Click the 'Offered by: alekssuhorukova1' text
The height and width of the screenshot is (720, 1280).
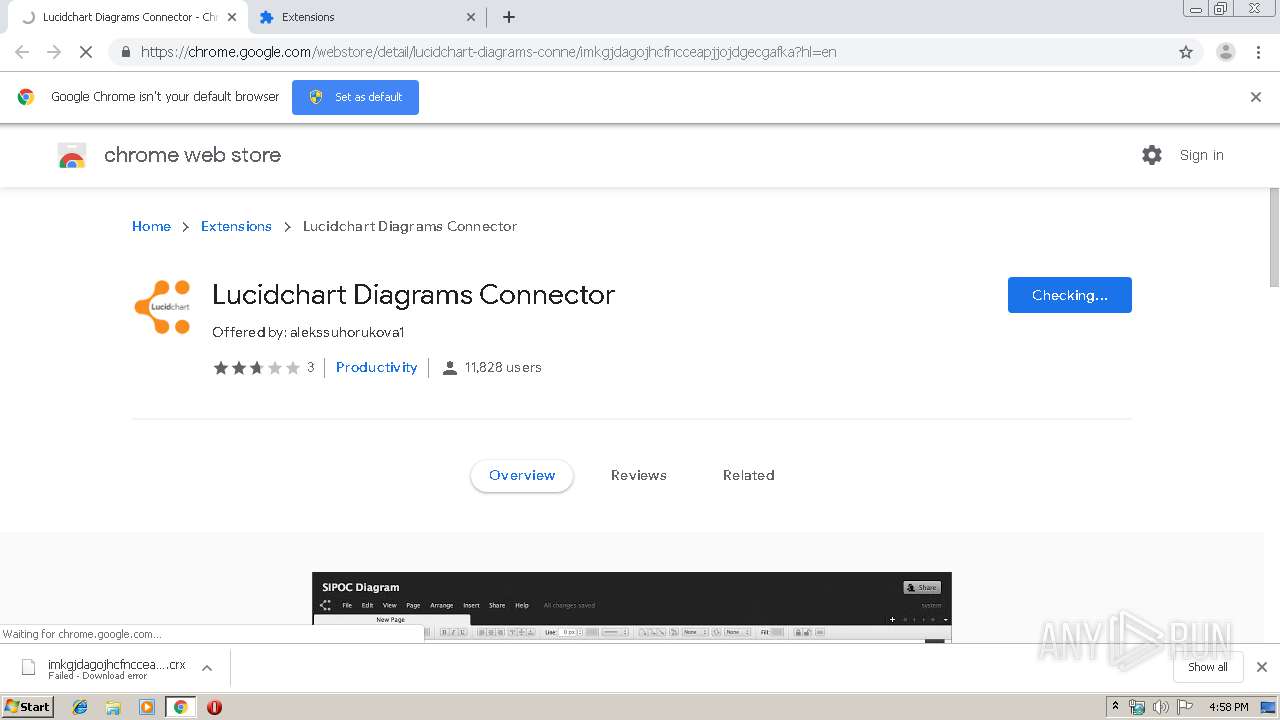(x=308, y=332)
